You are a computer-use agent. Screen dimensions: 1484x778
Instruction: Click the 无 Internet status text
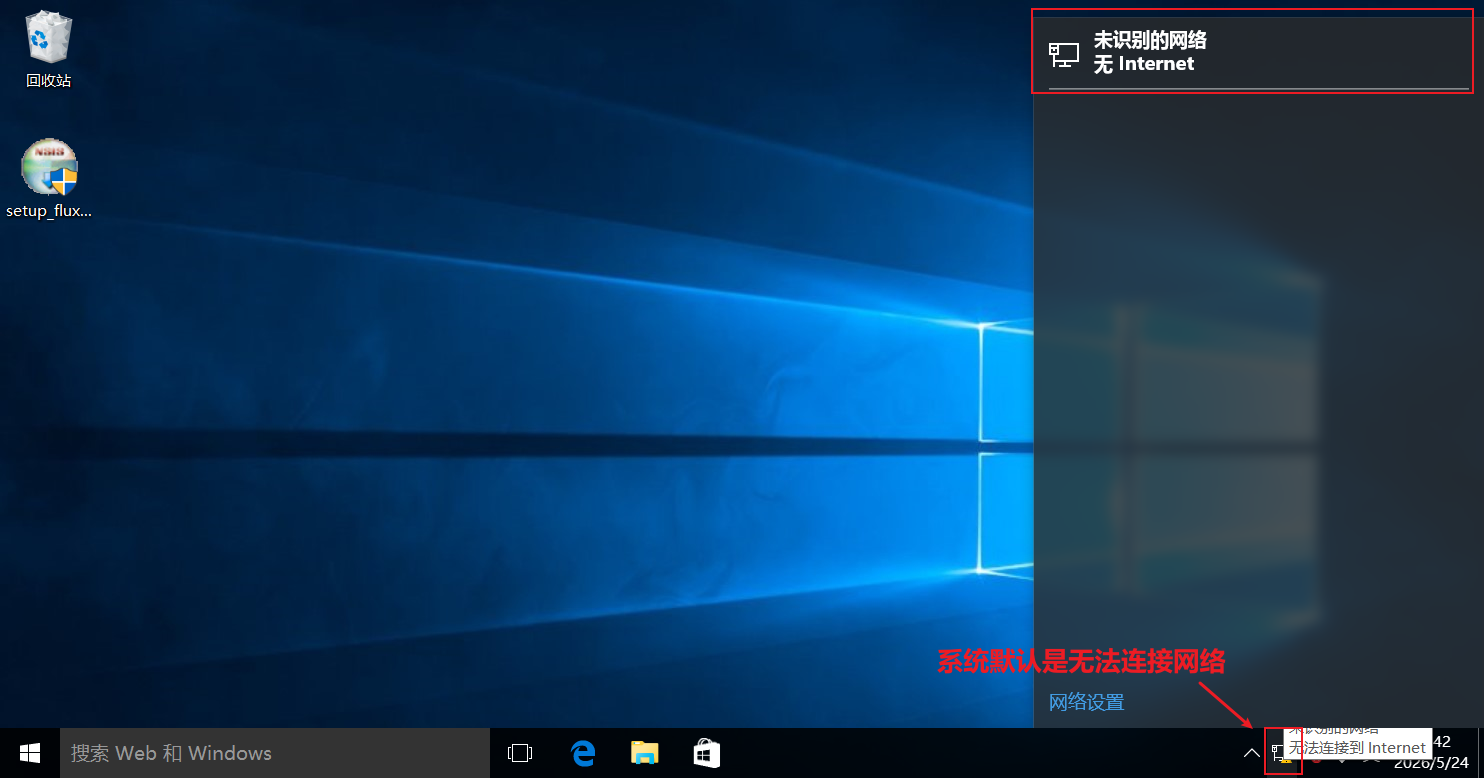tap(1144, 64)
